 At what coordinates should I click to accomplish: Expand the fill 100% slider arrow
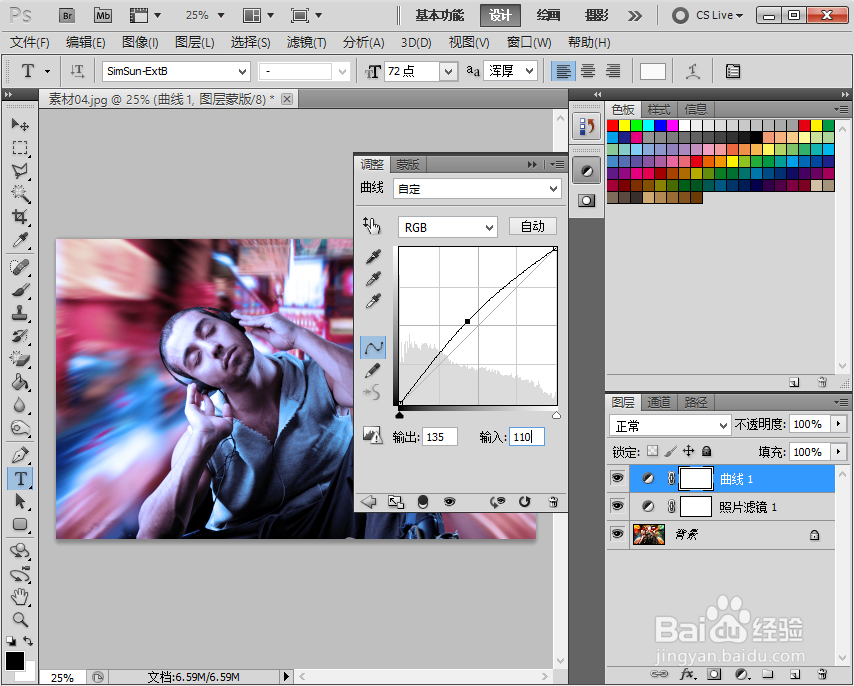point(838,451)
